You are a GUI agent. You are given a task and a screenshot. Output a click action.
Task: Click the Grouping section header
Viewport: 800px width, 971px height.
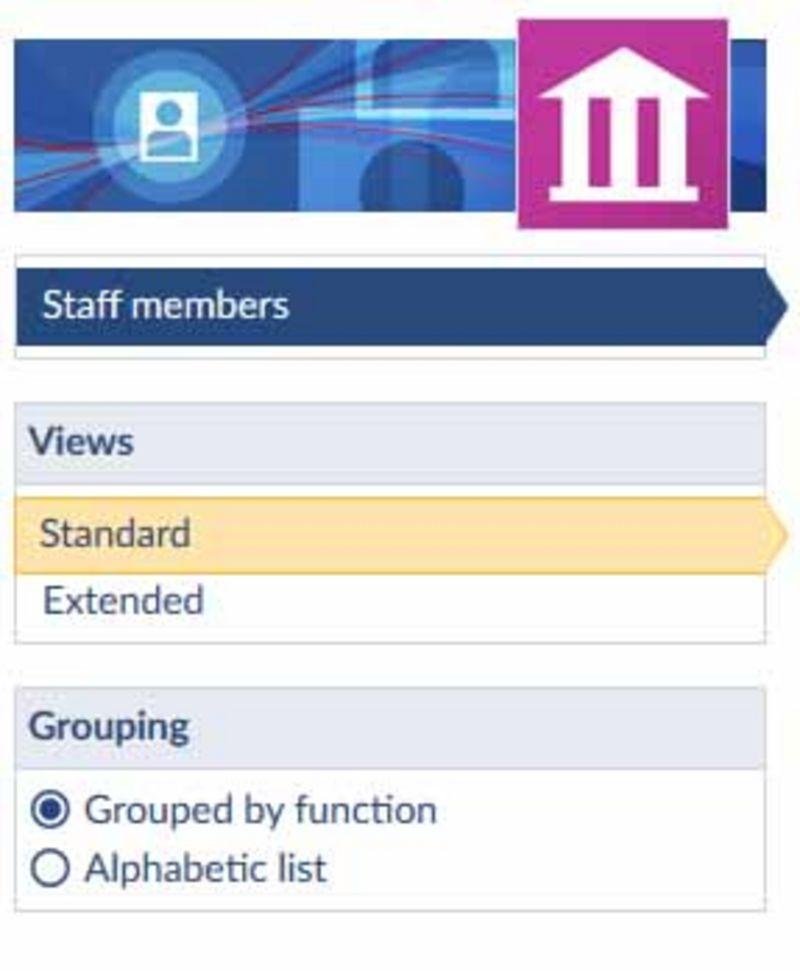390,728
